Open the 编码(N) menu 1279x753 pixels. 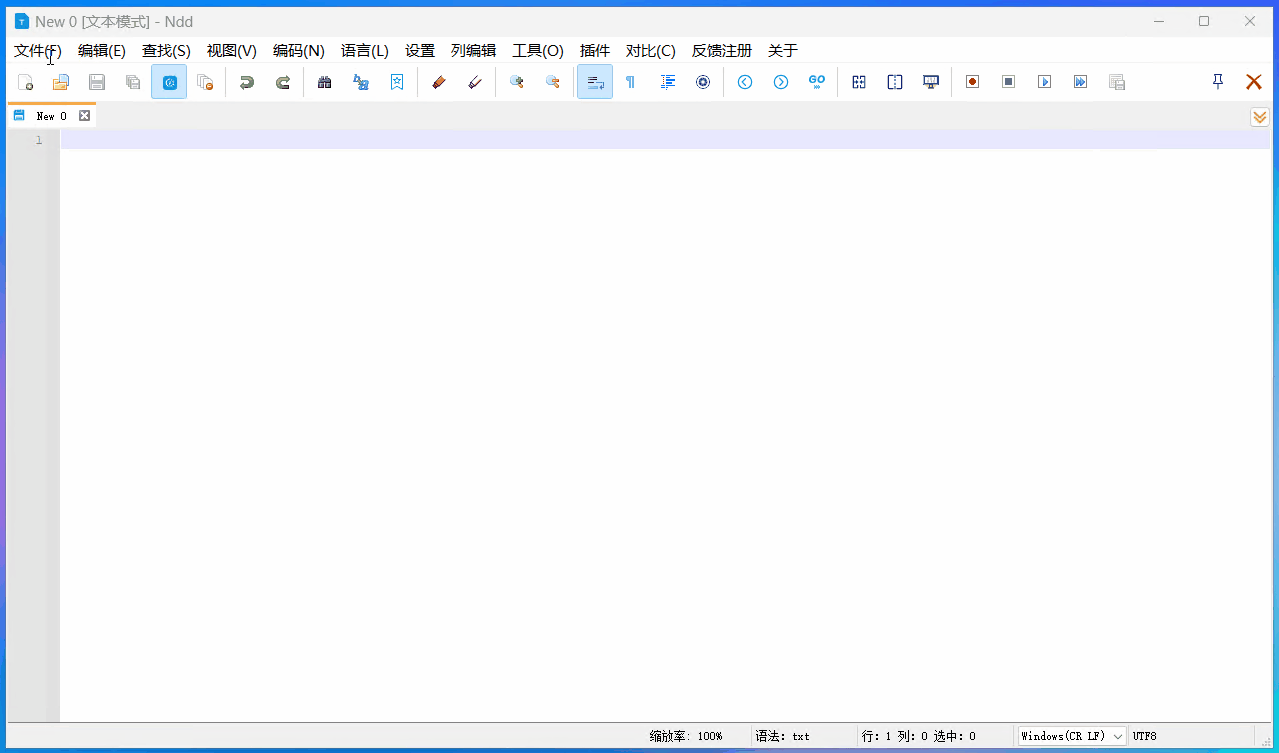pos(299,51)
